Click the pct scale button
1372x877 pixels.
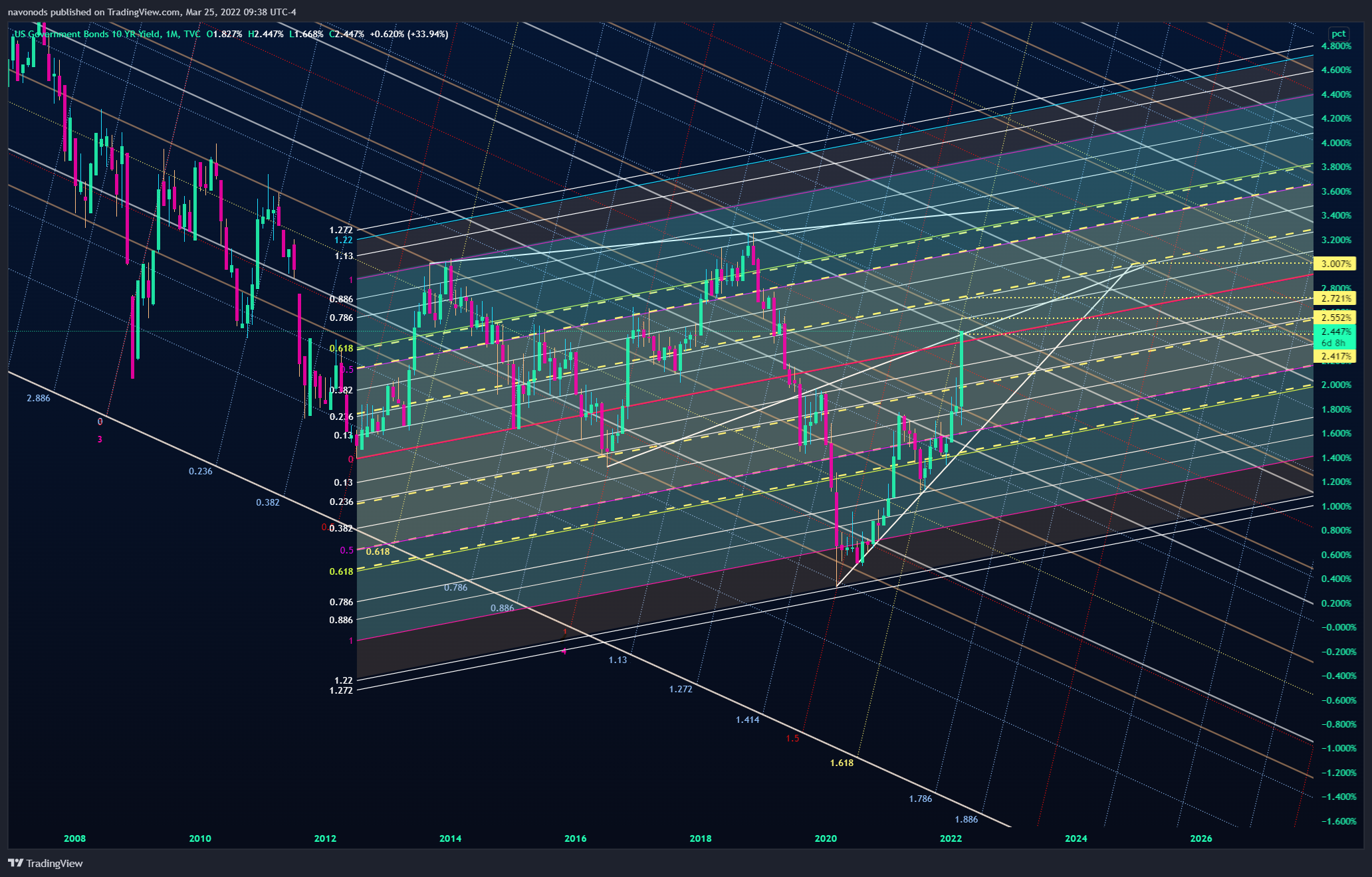coord(1338,33)
